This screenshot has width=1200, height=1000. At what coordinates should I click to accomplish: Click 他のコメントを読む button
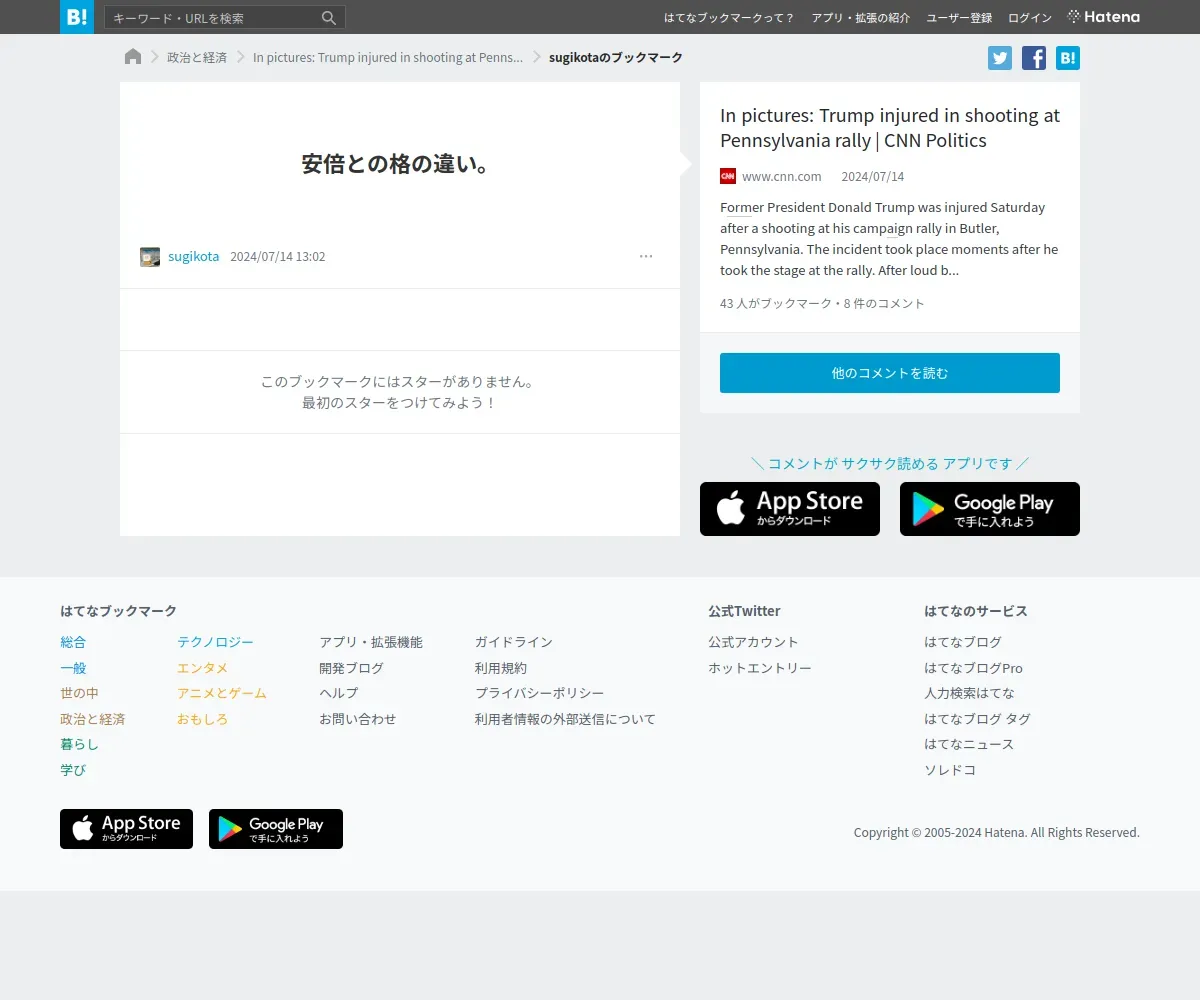pyautogui.click(x=890, y=373)
